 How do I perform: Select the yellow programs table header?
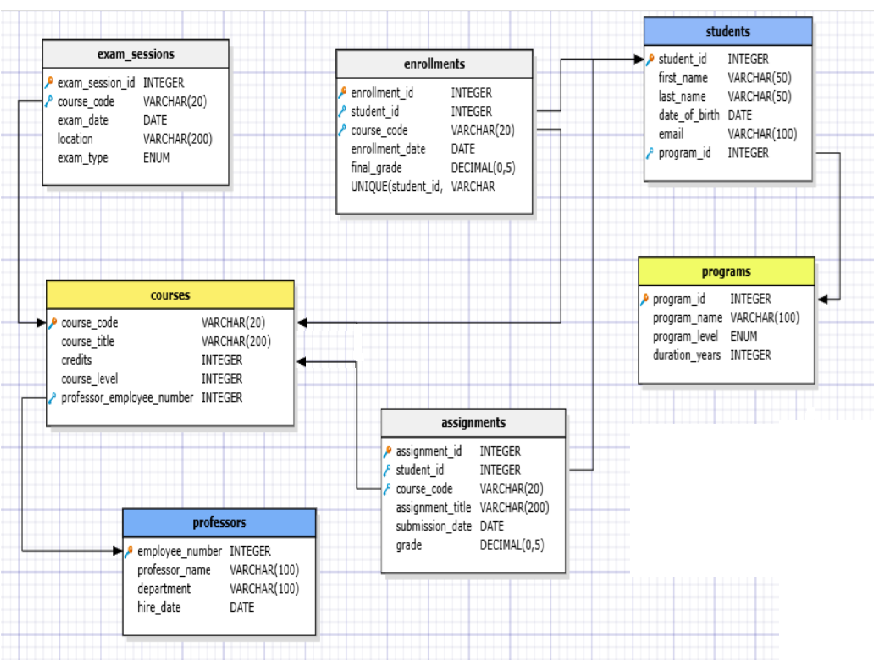point(726,271)
